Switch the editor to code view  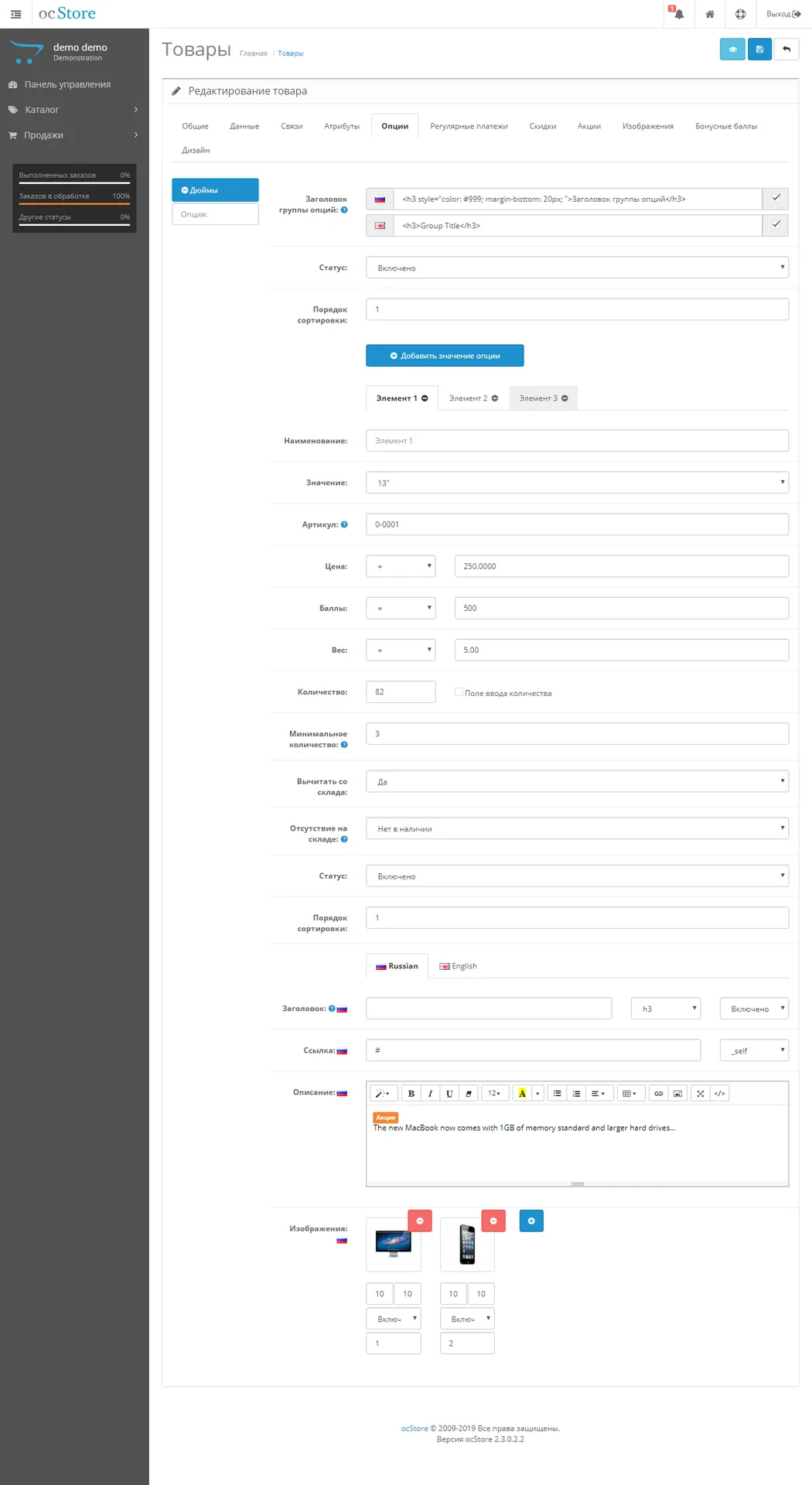pyautogui.click(x=719, y=1093)
